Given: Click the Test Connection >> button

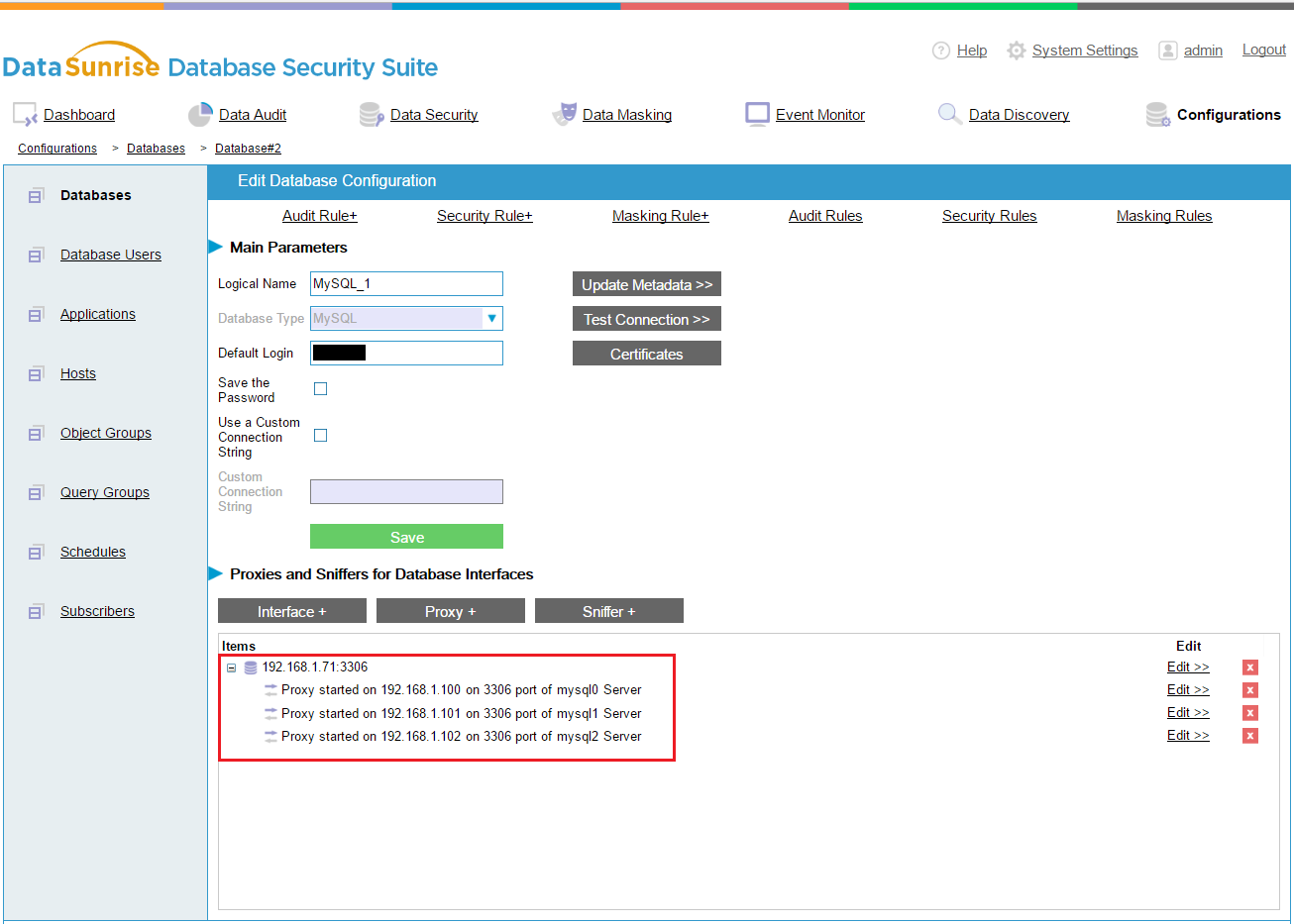Looking at the screenshot, I should (647, 319).
